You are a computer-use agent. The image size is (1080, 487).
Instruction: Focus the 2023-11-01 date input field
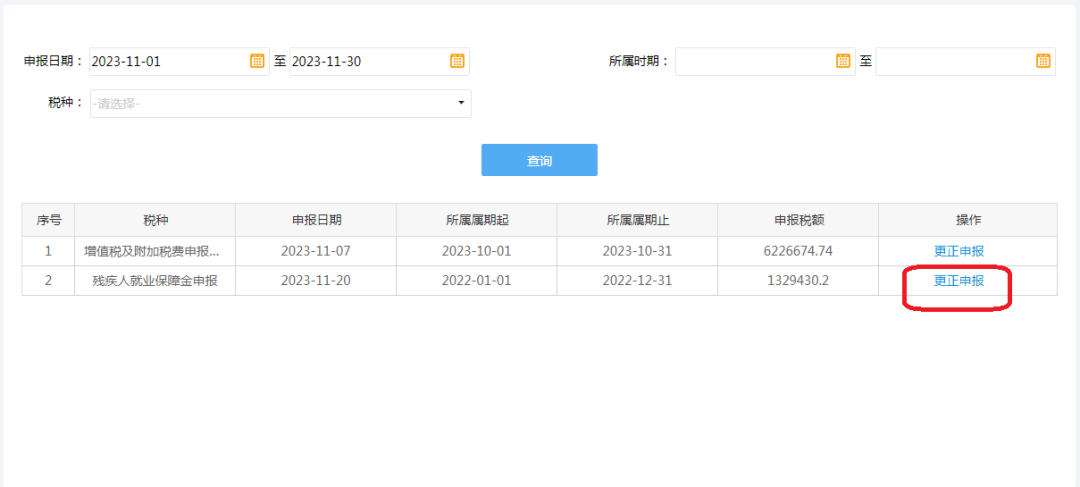[x=179, y=61]
